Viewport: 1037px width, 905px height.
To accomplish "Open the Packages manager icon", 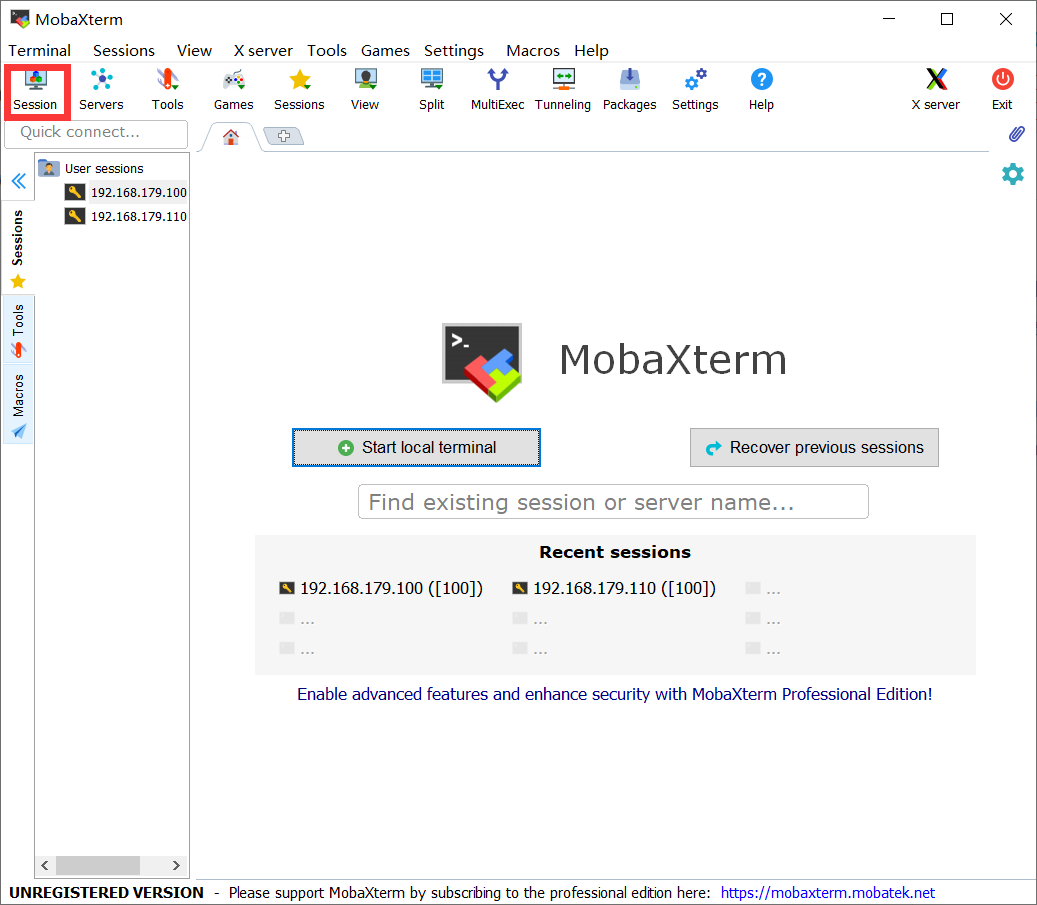I will pos(629,90).
